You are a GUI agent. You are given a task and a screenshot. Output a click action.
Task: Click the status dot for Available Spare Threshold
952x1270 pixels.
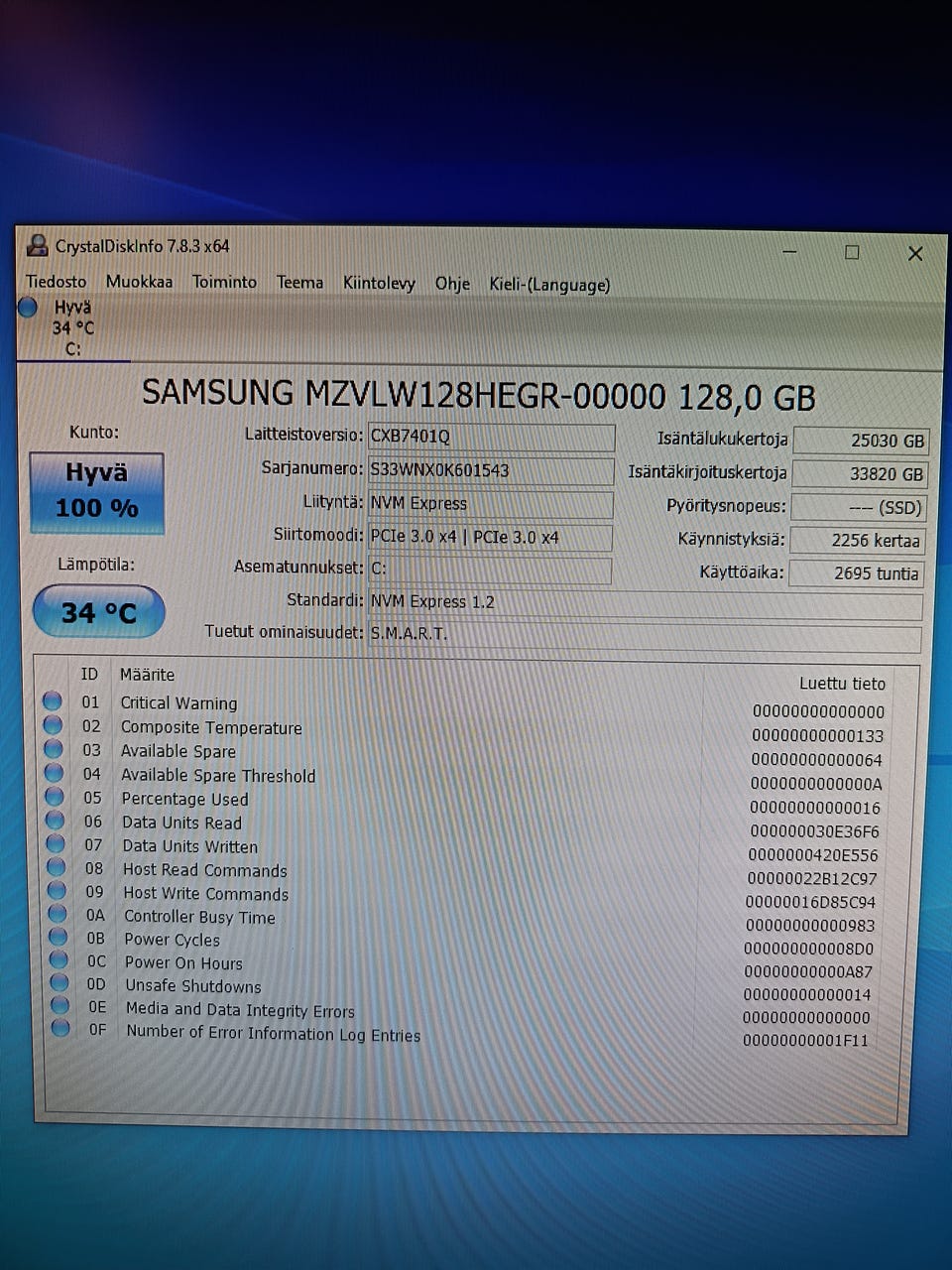pyautogui.click(x=55, y=773)
